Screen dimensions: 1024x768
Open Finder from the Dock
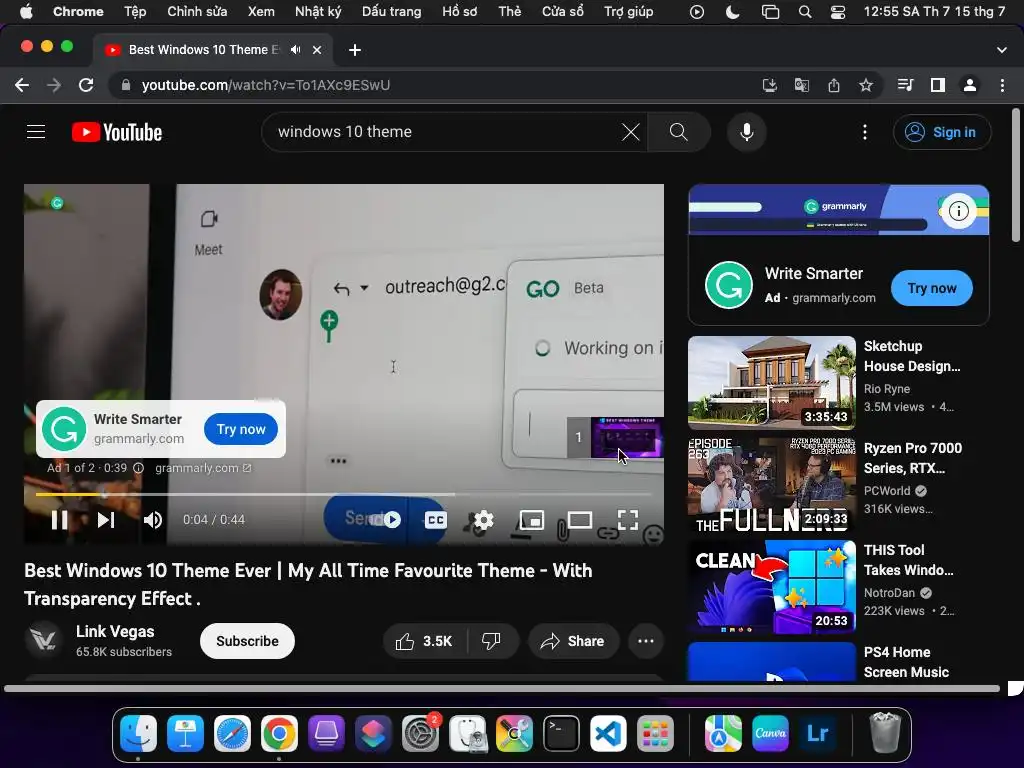(138, 733)
